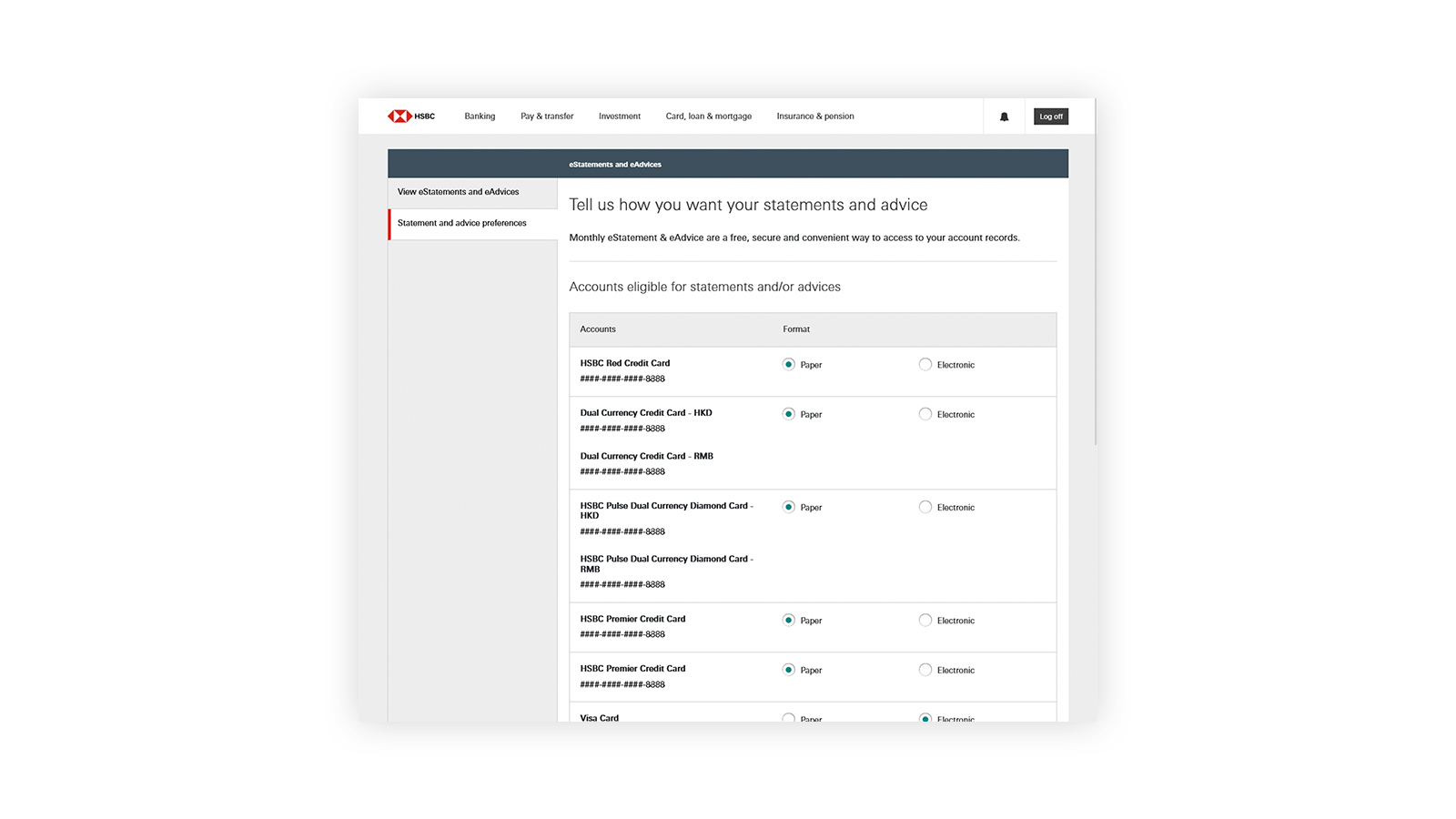The width and height of the screenshot is (1456, 819).
Task: Select Paper for HSBC Red Credit Card
Action: click(788, 364)
